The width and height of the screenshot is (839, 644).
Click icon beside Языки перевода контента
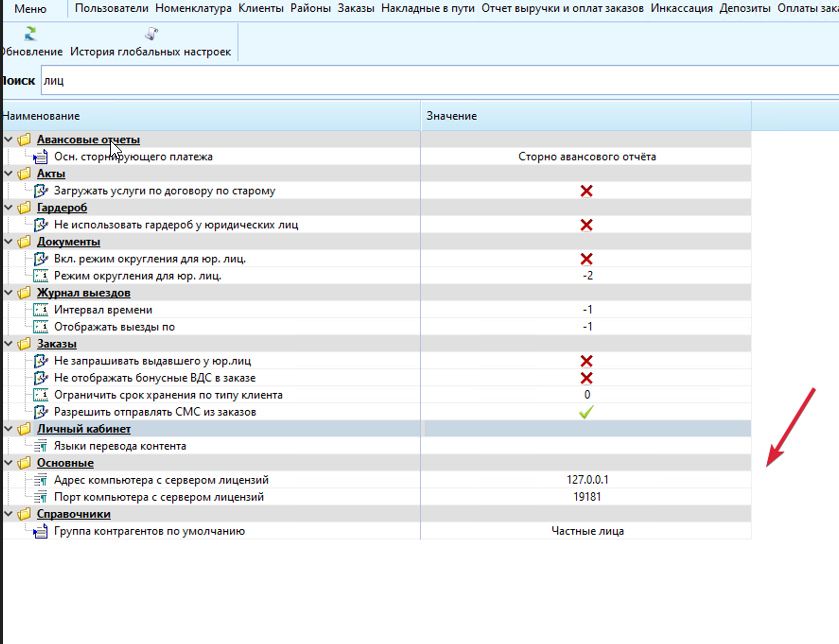(41, 446)
